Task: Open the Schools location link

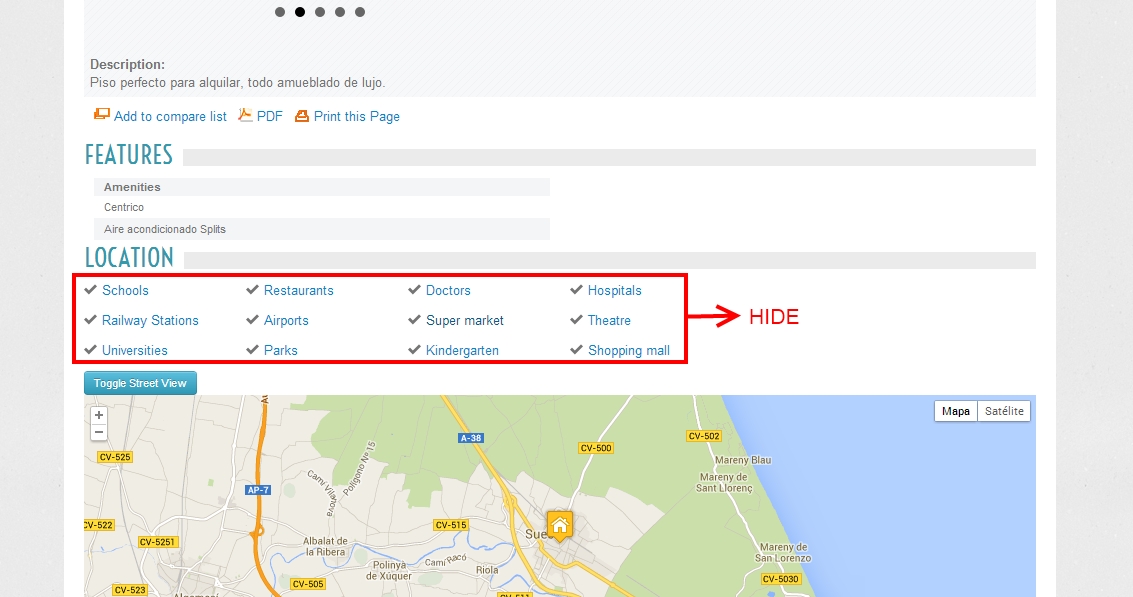Action: pyautogui.click(x=125, y=291)
